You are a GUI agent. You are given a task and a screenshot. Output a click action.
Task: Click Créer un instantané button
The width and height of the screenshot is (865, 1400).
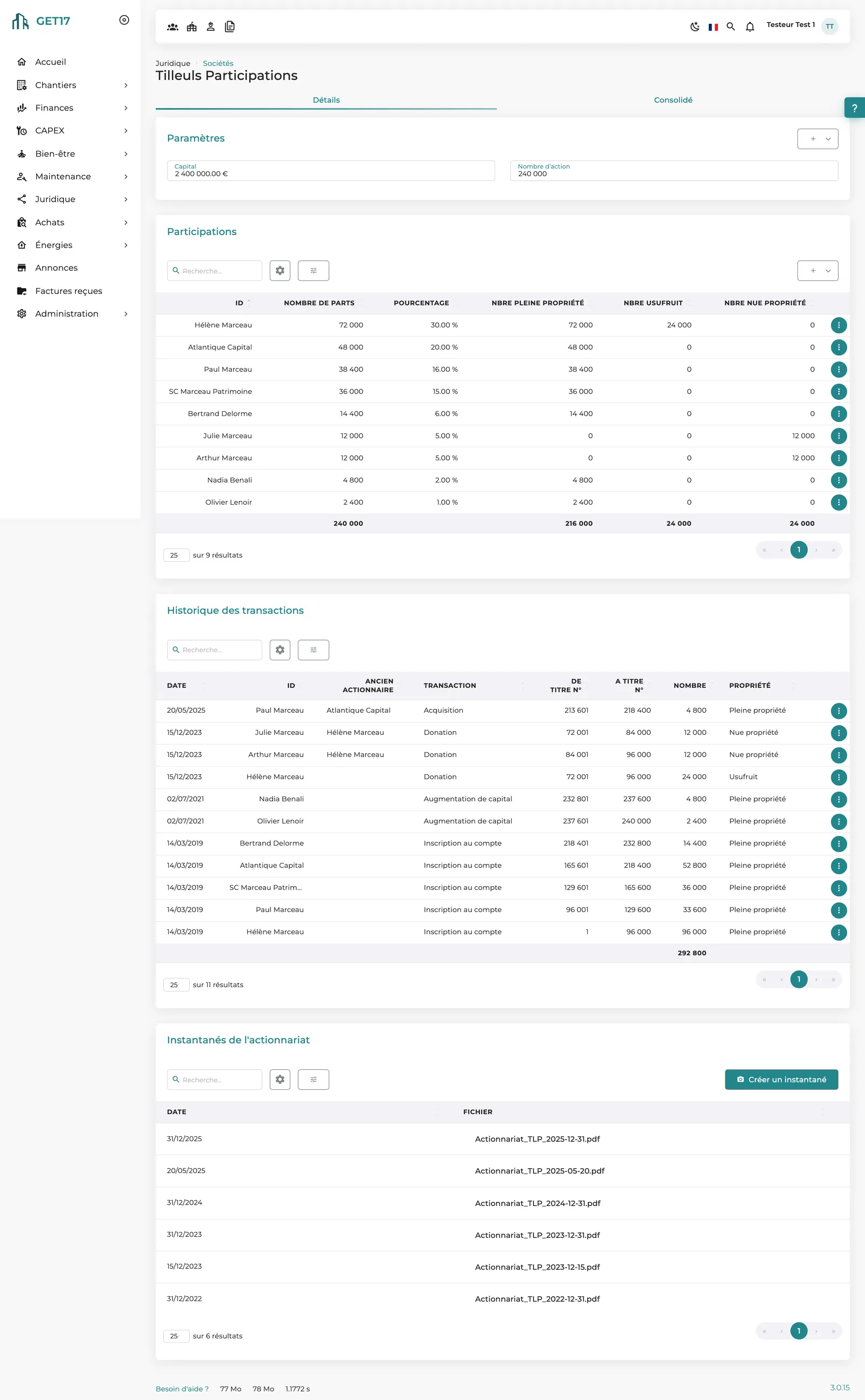pyautogui.click(x=781, y=1079)
